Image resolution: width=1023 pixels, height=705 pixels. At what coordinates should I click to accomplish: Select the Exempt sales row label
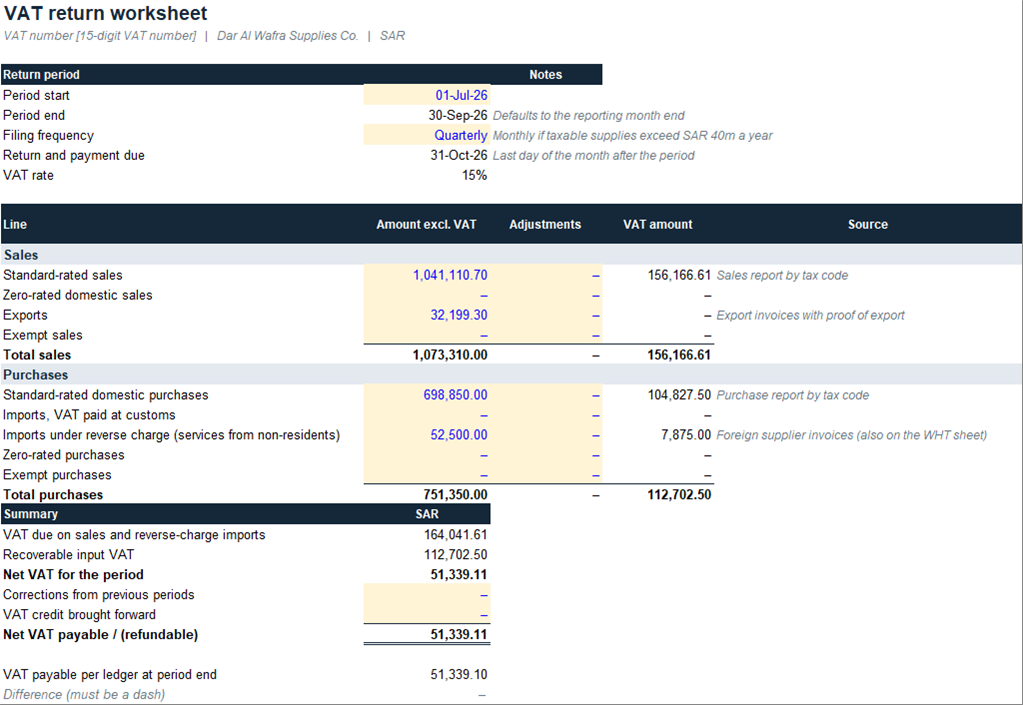point(42,335)
